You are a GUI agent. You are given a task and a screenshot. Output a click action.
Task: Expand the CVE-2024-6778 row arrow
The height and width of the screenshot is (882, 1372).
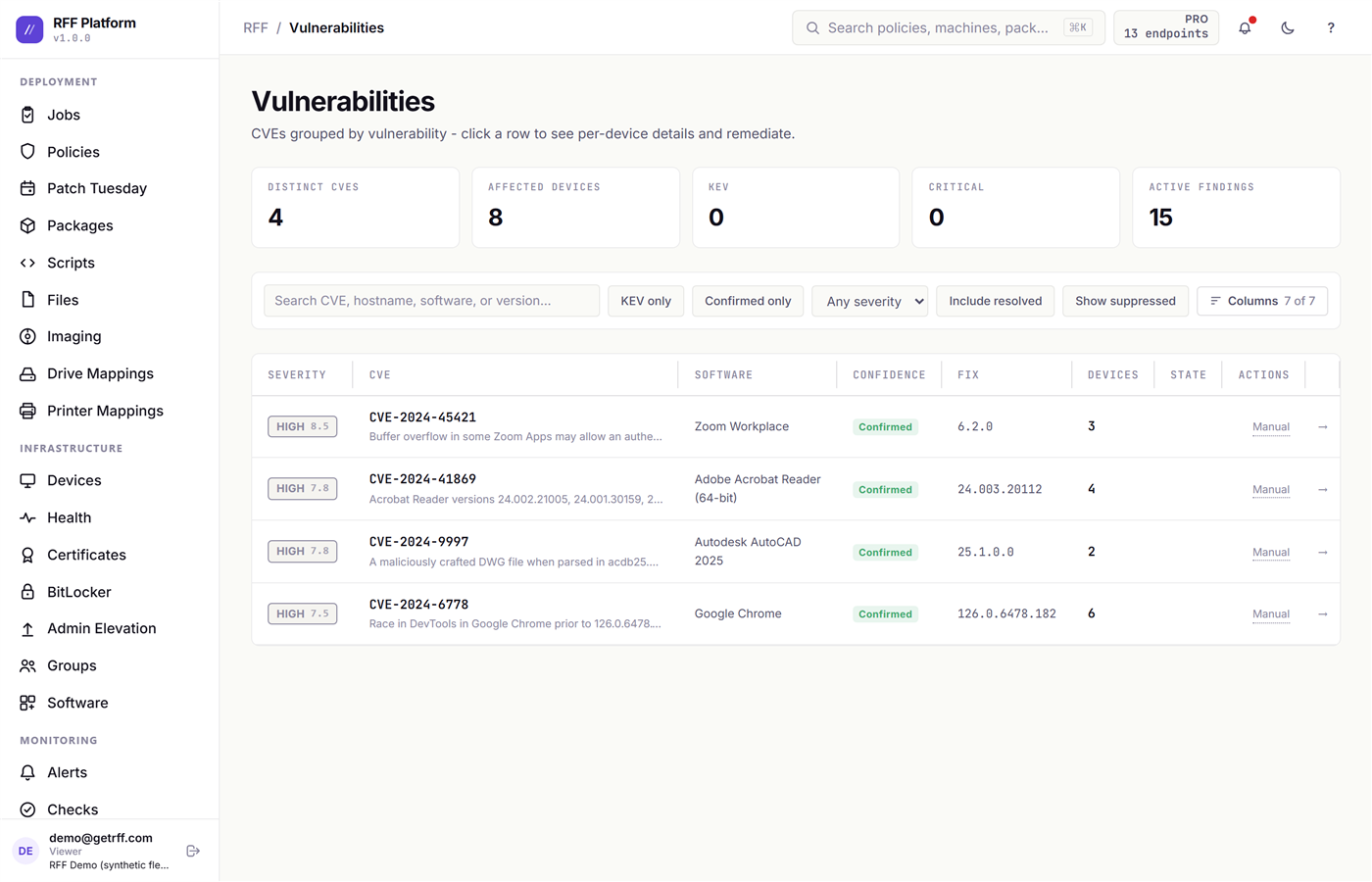[x=1322, y=613]
